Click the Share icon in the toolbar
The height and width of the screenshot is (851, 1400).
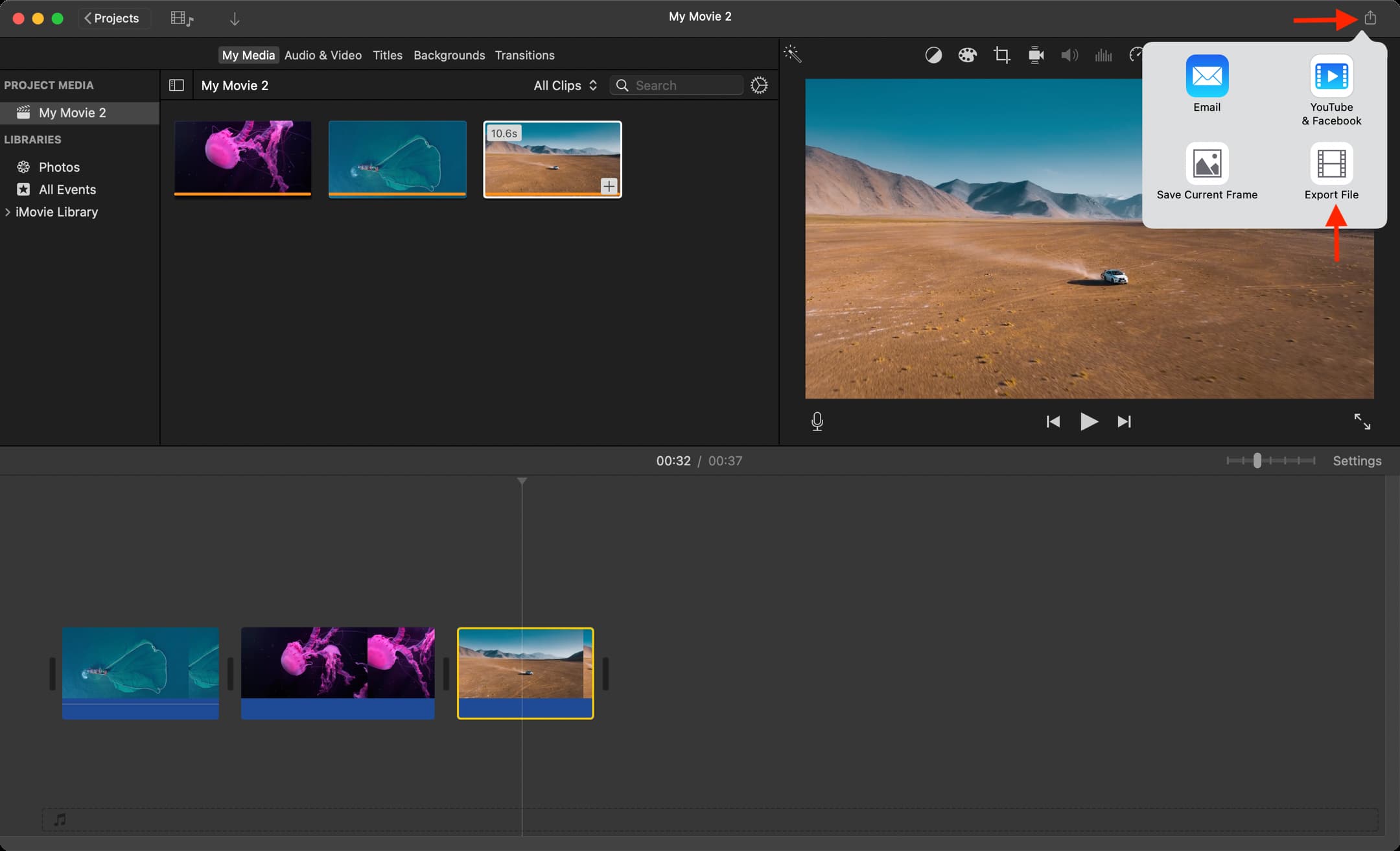1370,18
